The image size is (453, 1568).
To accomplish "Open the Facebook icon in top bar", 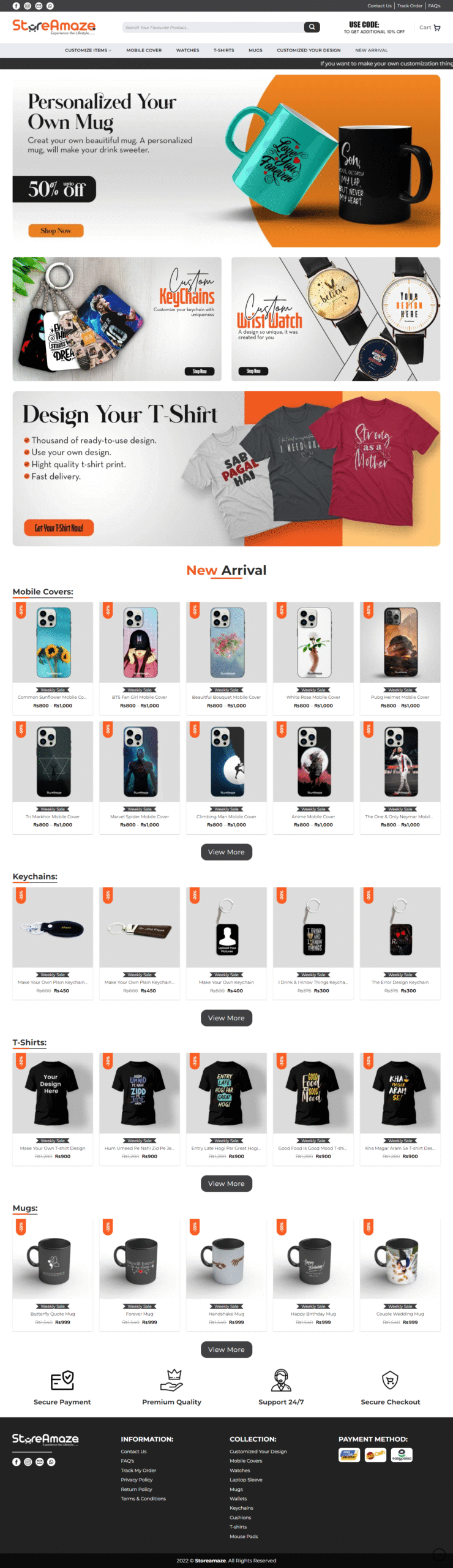I will tap(16, 6).
